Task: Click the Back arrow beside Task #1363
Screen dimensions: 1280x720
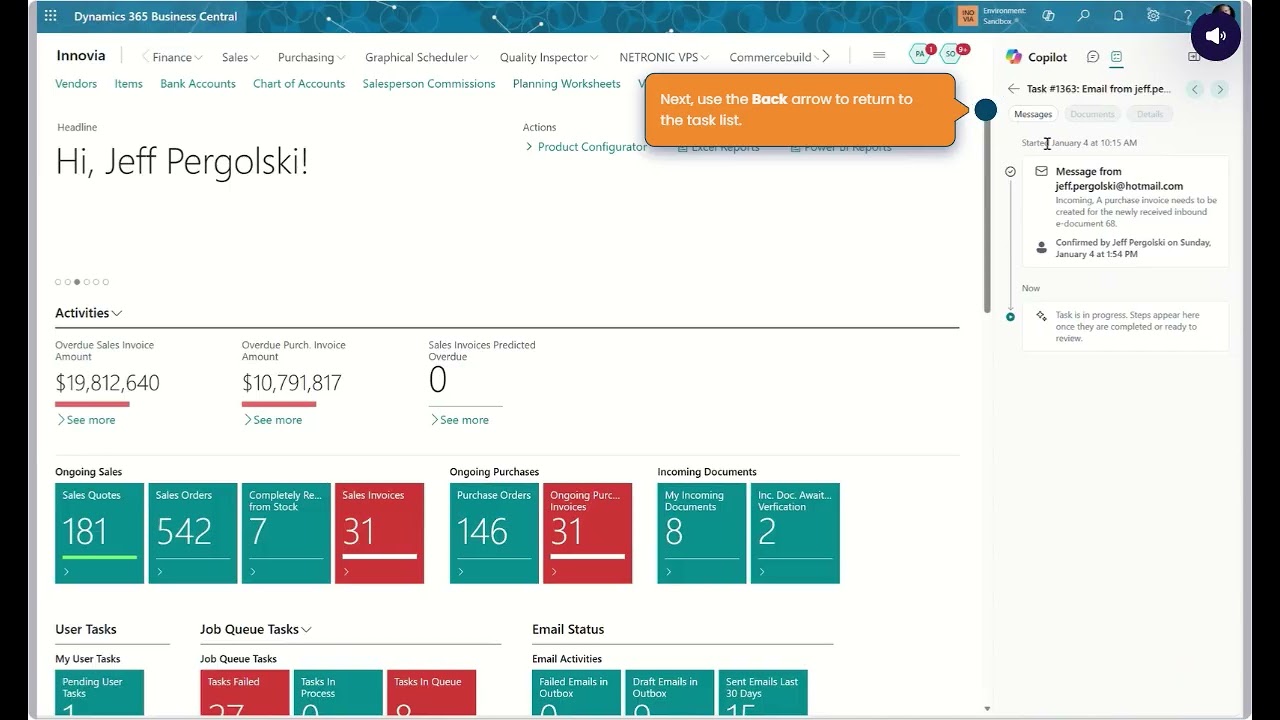Action: 1014,89
